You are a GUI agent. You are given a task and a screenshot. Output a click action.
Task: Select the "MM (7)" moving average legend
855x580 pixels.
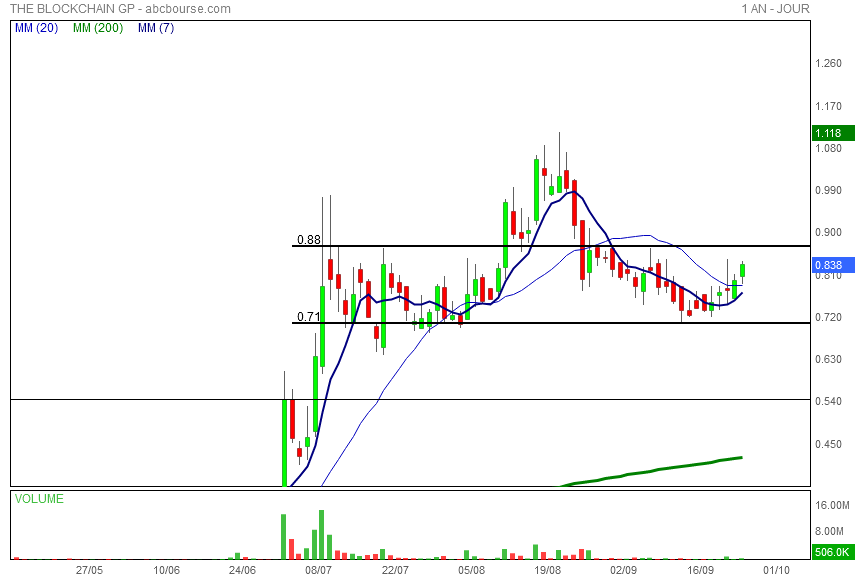[x=156, y=28]
